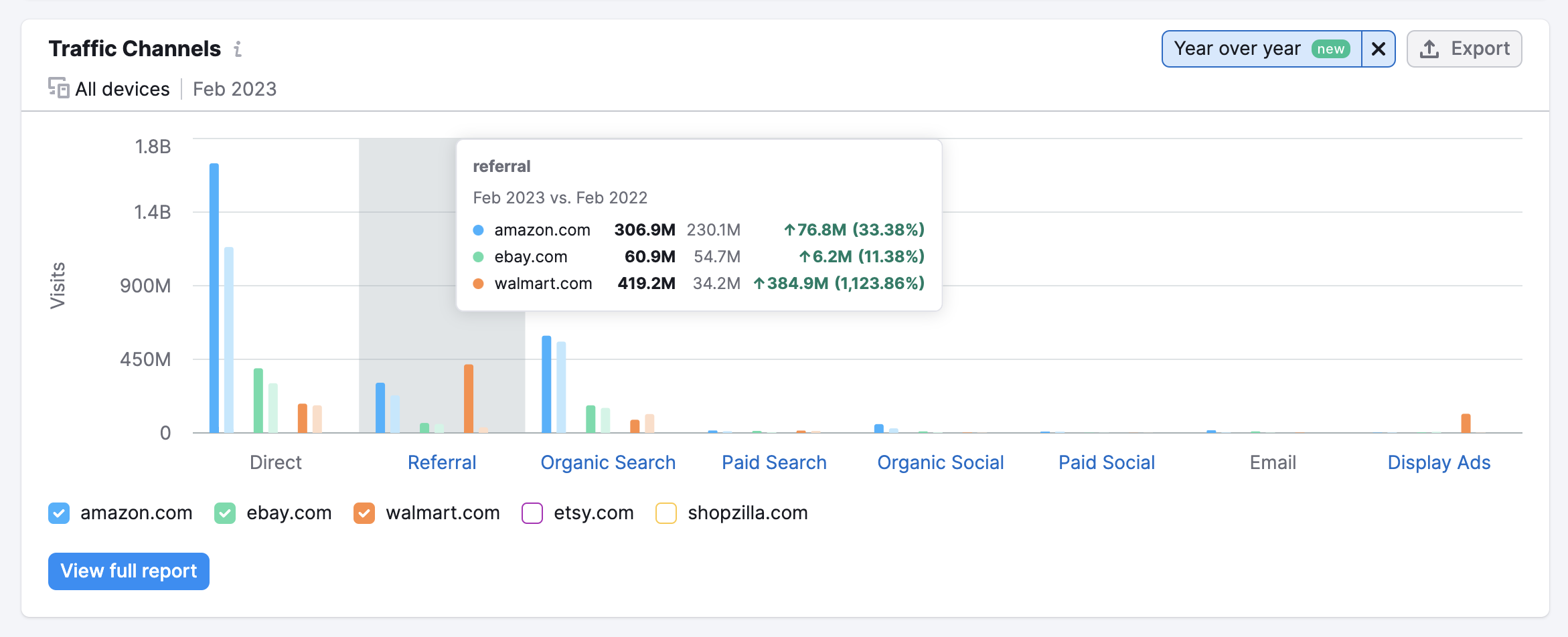Click the Direct axis label
The image size is (1568, 637).
tap(276, 462)
